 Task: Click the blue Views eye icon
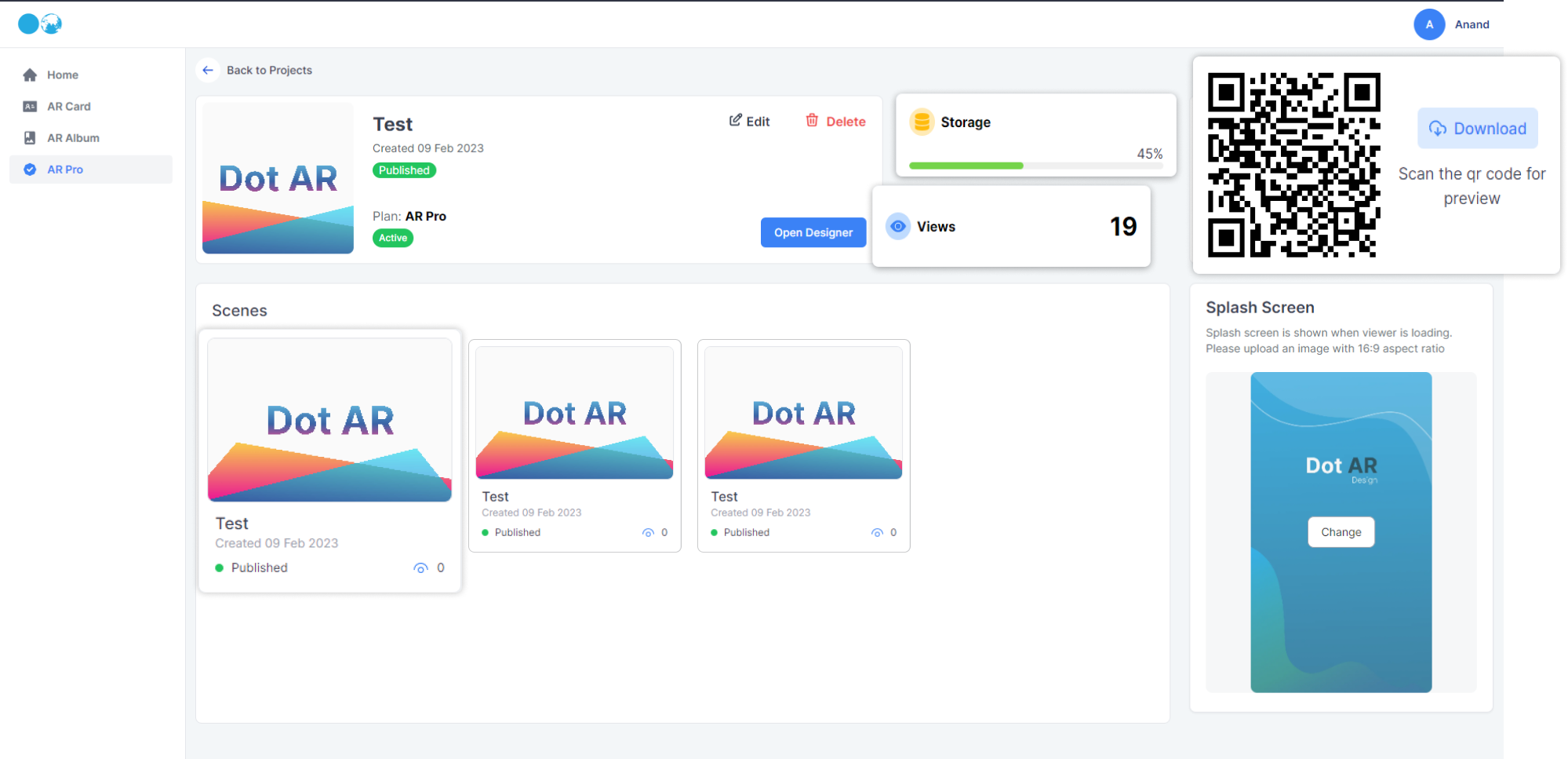tap(897, 226)
